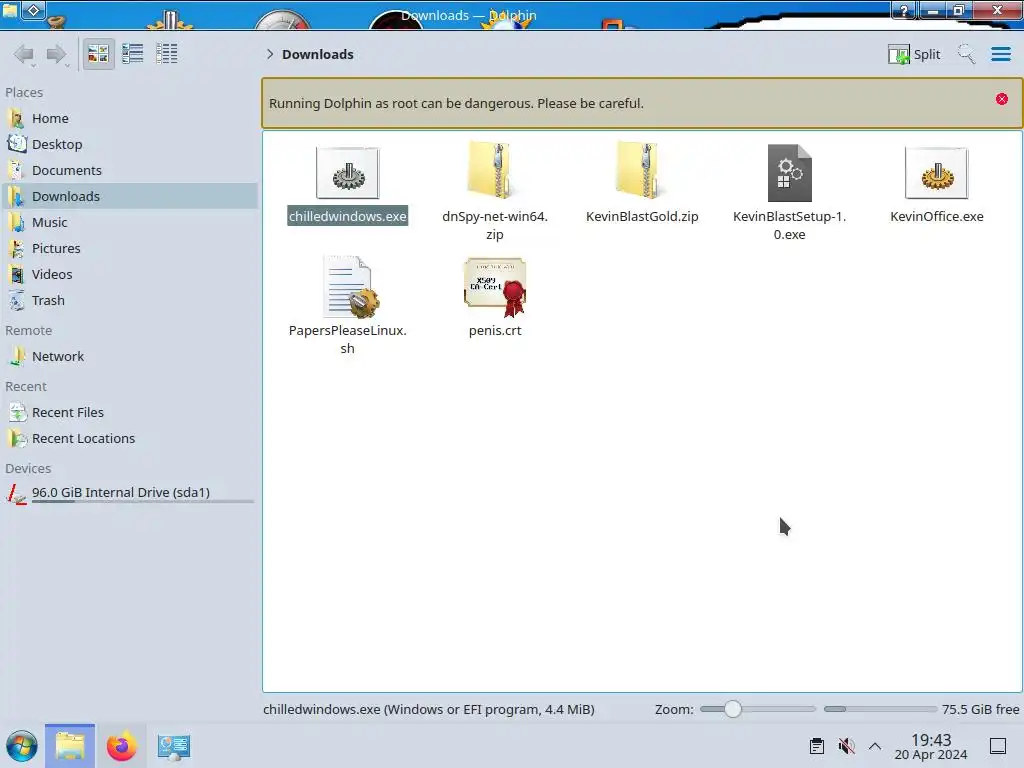
Task: Open Videos in Places
Action: [x=129, y=275]
